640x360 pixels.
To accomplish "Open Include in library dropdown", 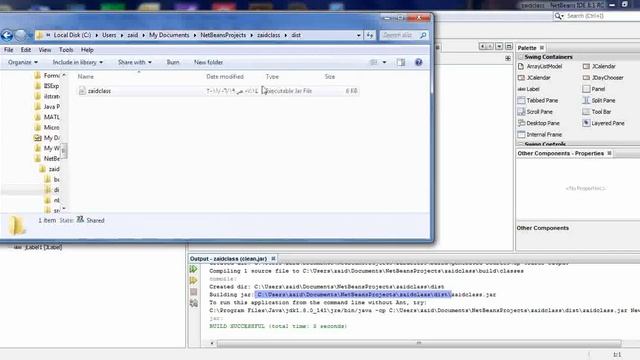I will tap(78, 62).
